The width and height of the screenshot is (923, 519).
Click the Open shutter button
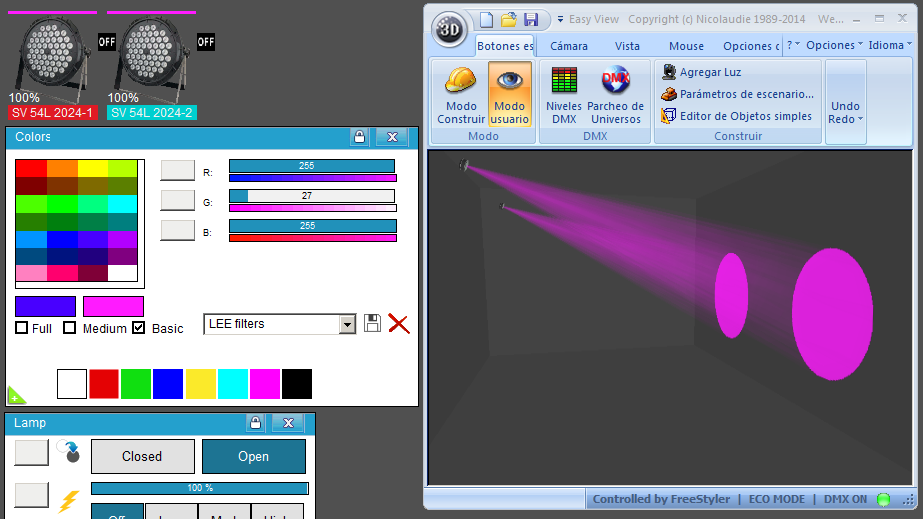[254, 457]
